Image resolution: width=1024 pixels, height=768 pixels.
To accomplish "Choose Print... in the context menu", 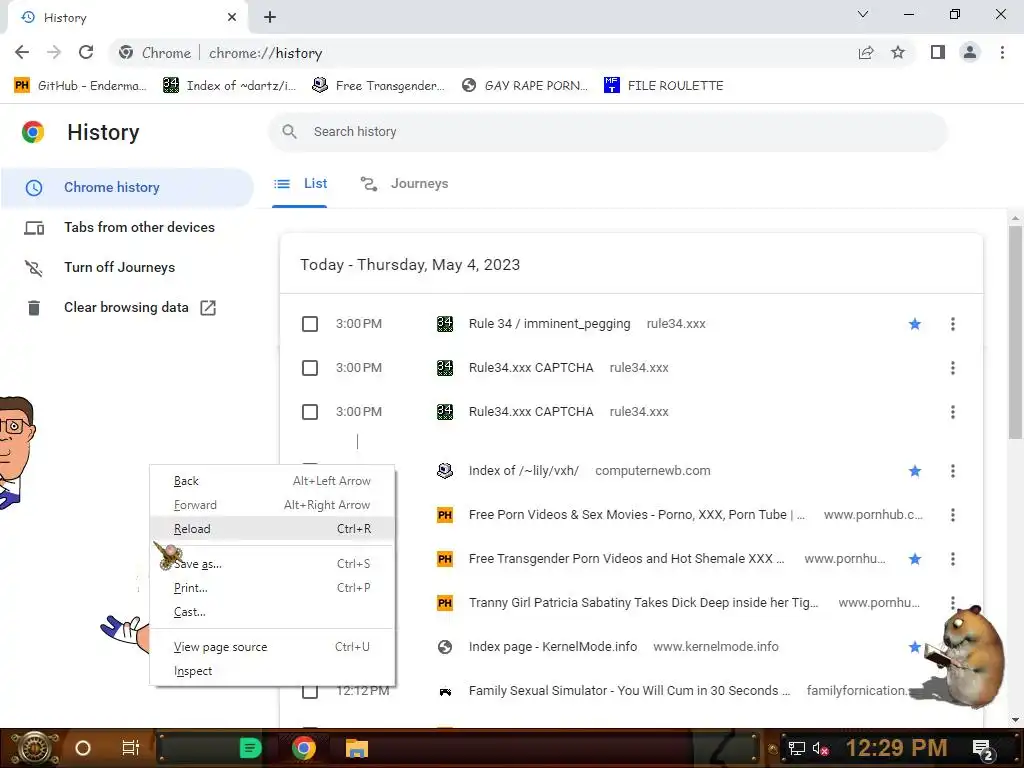I will (272, 588).
